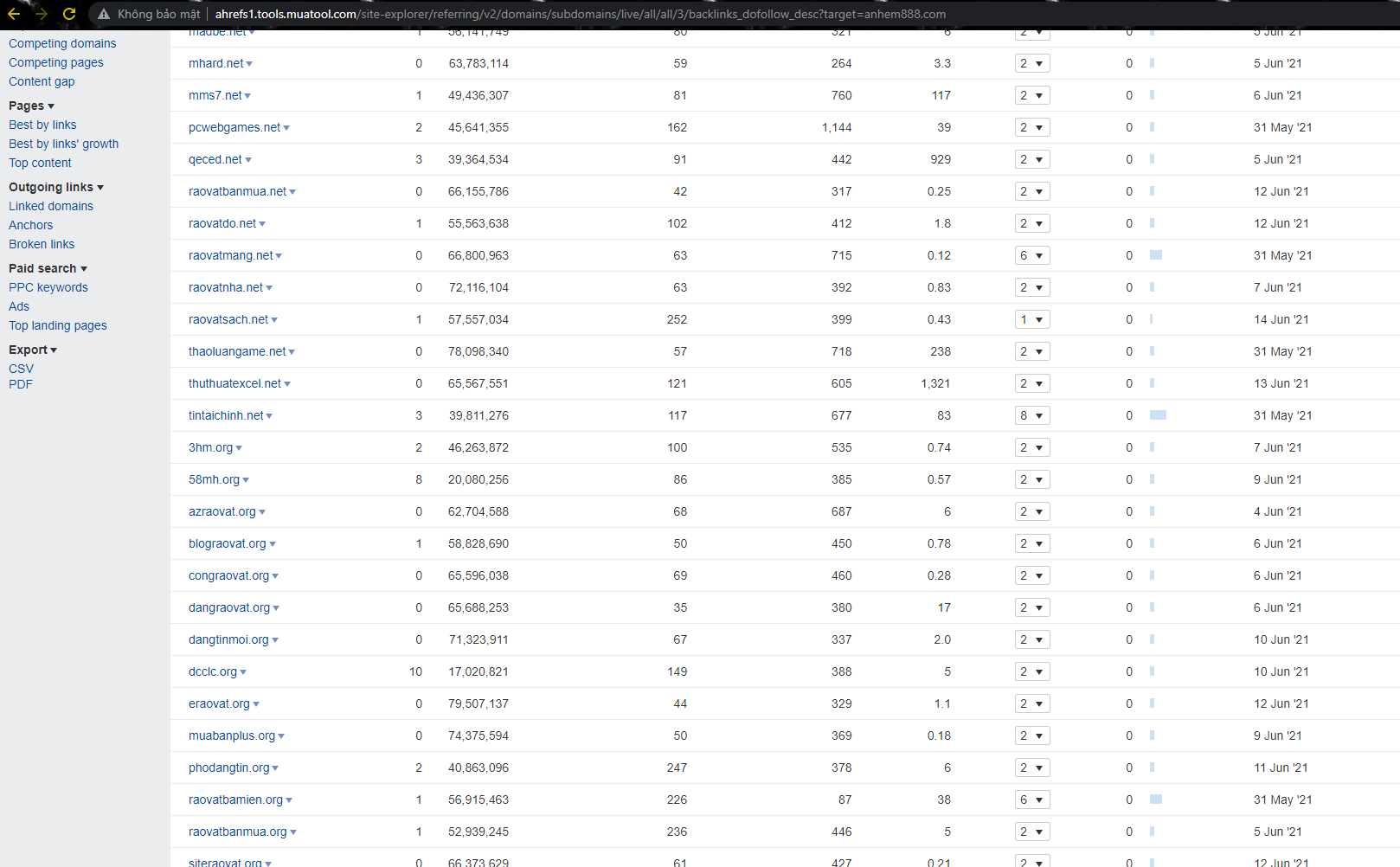Open 58mh.org domain dropdown arrow
Screen dimensions: 1400x867
click(x=246, y=480)
